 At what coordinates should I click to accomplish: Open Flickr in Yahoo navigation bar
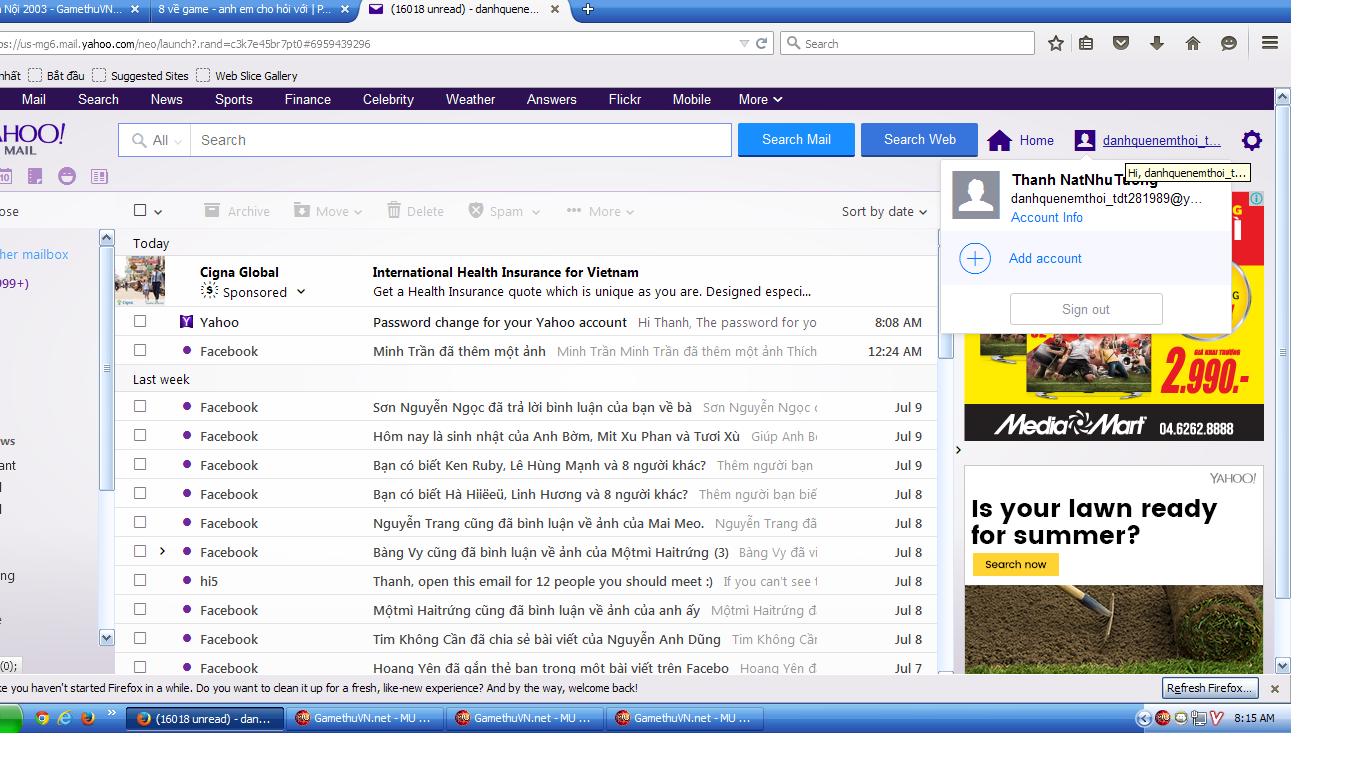point(625,99)
